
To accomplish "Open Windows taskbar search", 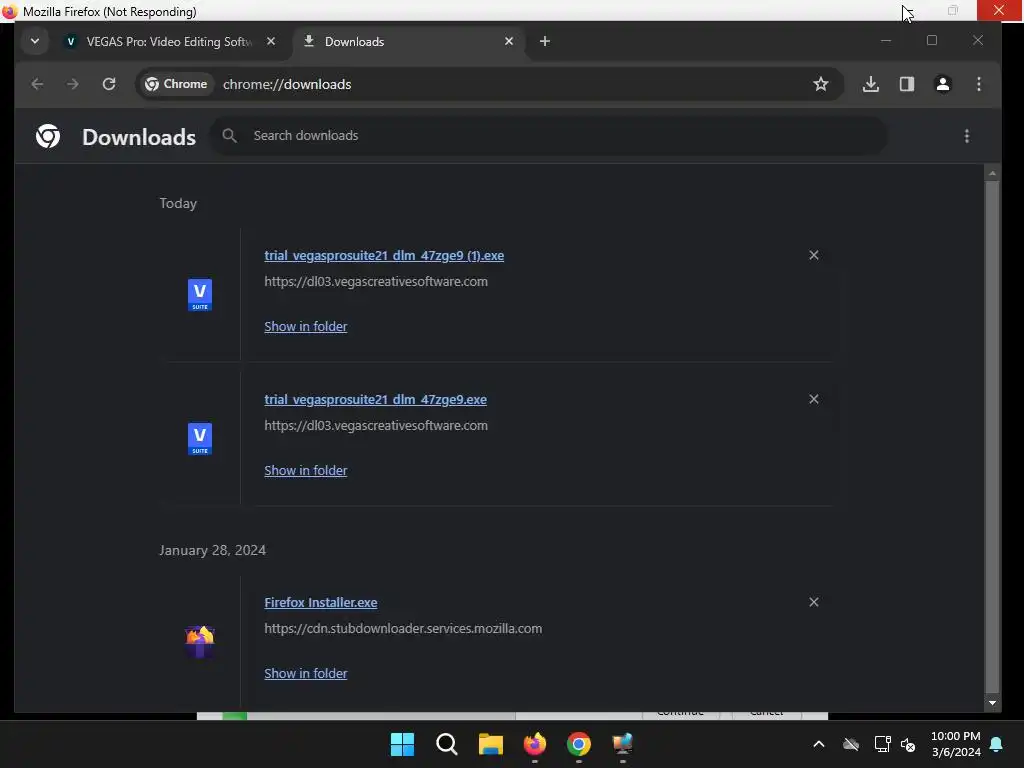I will pos(447,744).
